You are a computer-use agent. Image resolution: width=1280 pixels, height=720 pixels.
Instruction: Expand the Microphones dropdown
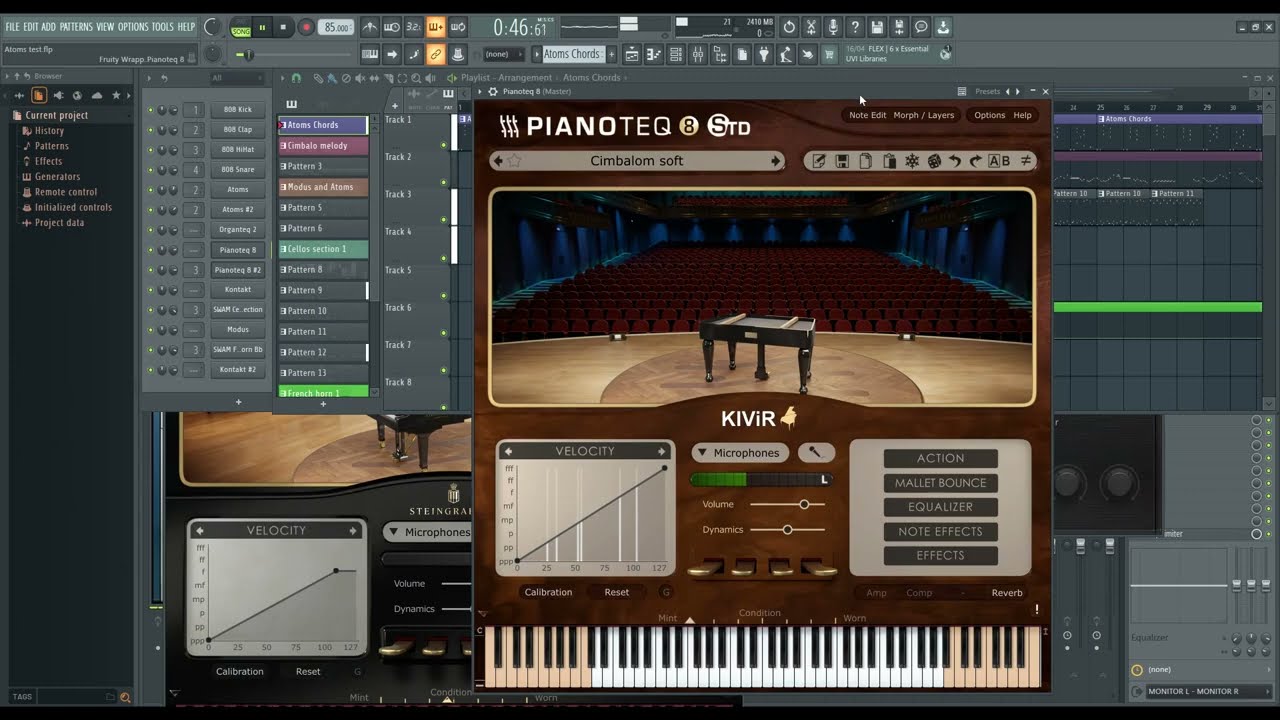(x=740, y=453)
